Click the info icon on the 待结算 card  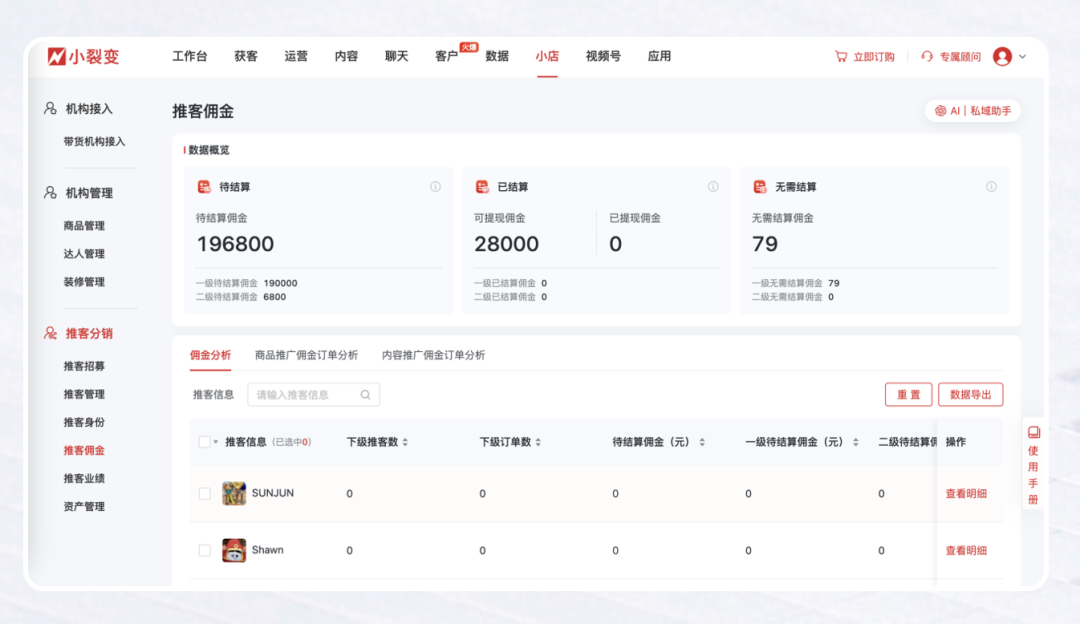pyautogui.click(x=434, y=186)
